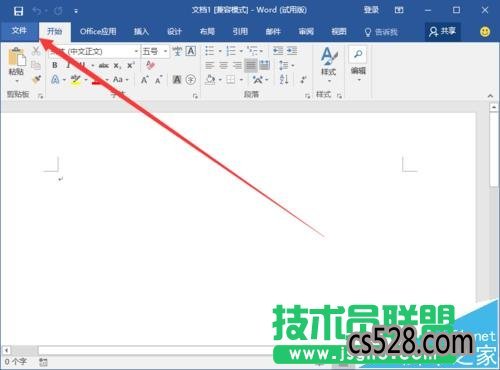Toggle superscript formatting

coord(131,65)
